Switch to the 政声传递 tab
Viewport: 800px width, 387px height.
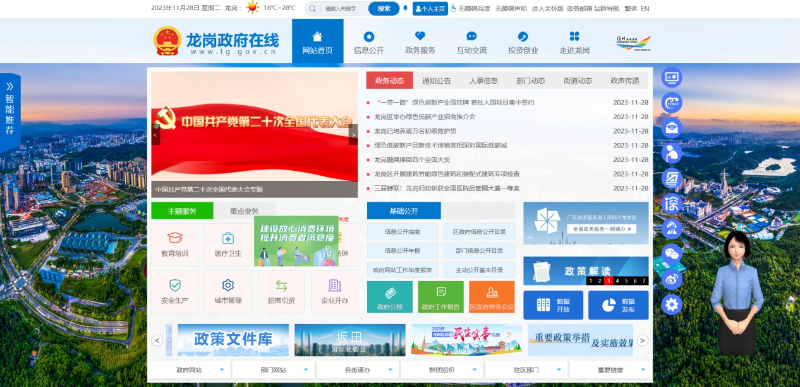624,81
